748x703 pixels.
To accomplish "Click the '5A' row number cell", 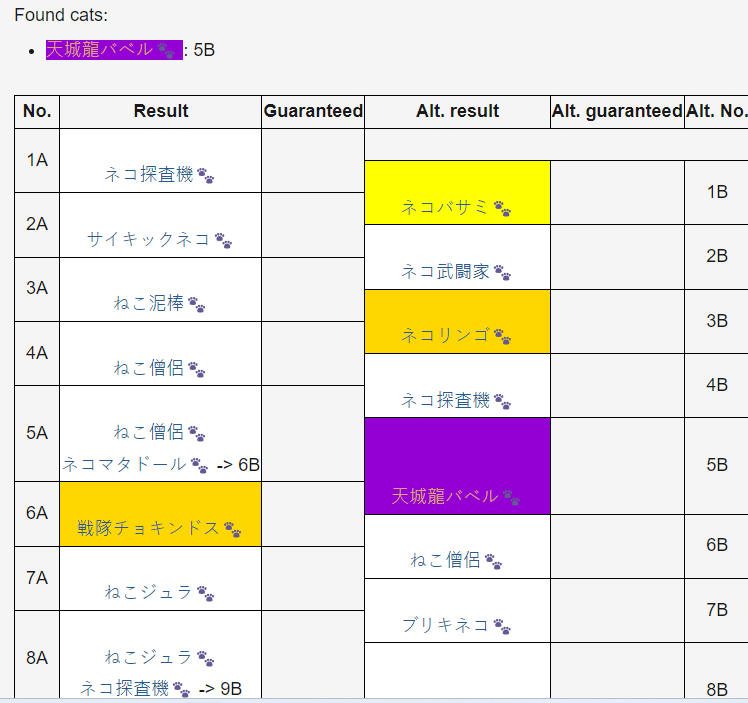I will coord(37,434).
